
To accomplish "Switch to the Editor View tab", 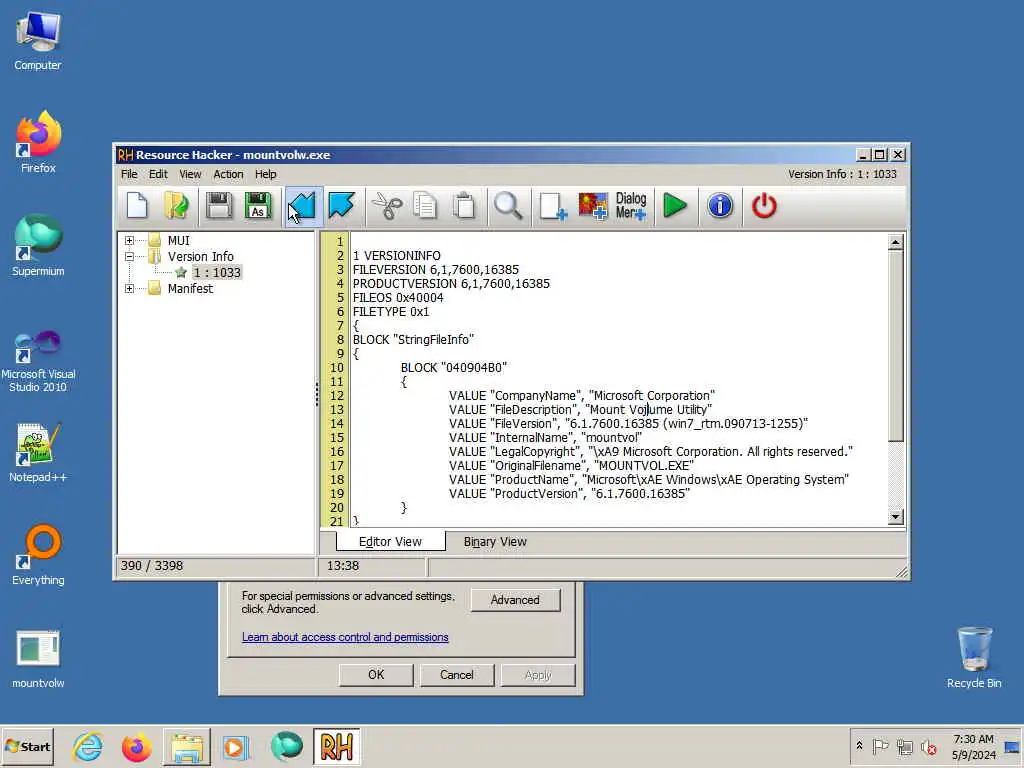I will coord(391,541).
